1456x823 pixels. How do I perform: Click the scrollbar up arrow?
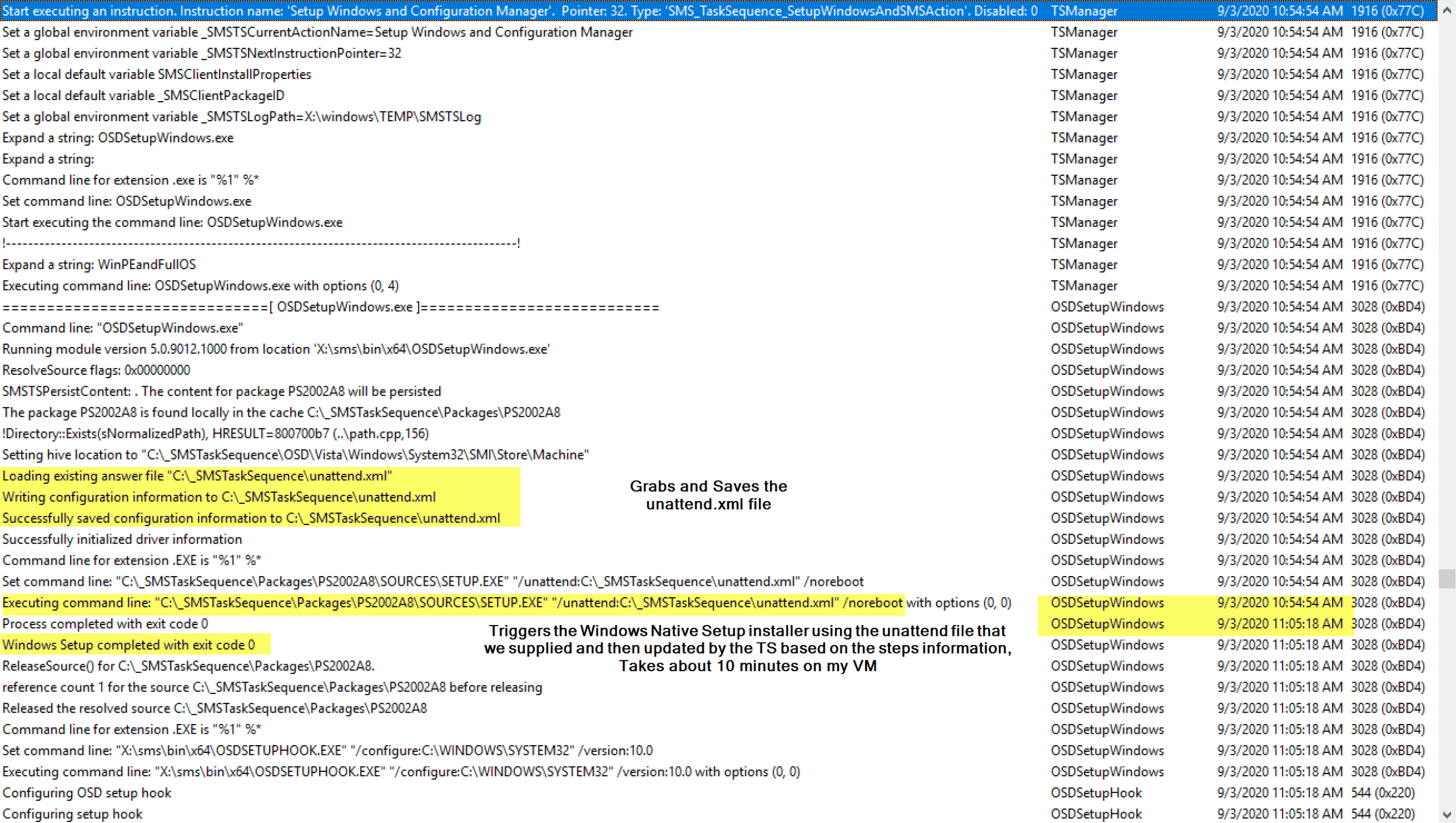(x=1446, y=10)
